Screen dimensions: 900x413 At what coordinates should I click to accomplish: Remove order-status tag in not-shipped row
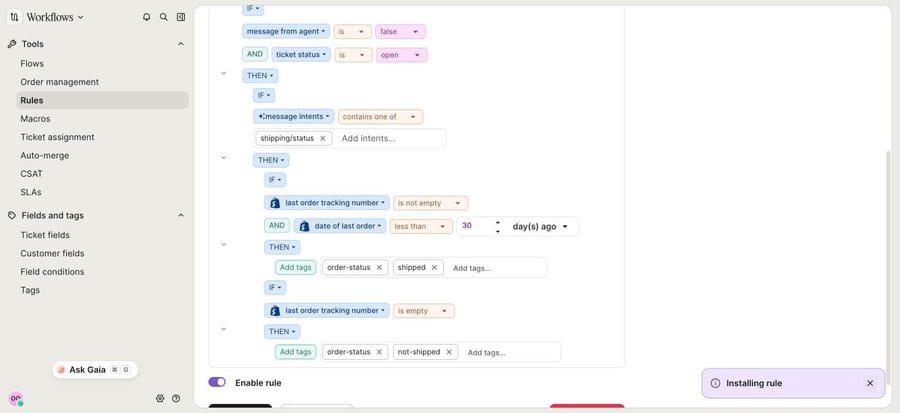(379, 352)
